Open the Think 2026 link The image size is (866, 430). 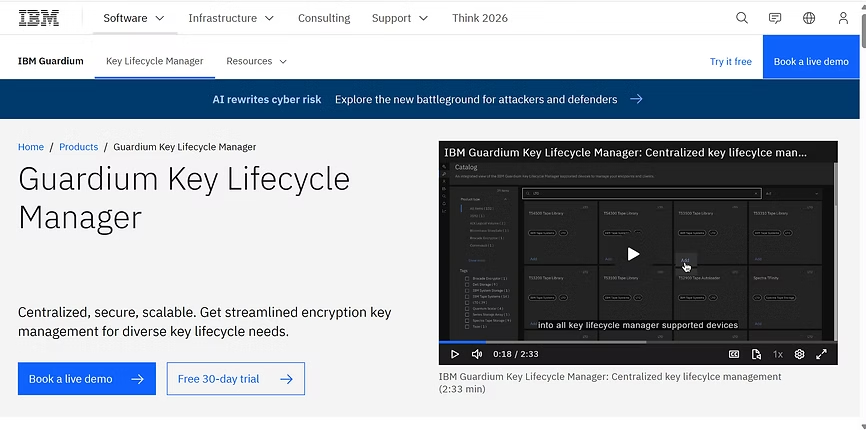tap(480, 18)
